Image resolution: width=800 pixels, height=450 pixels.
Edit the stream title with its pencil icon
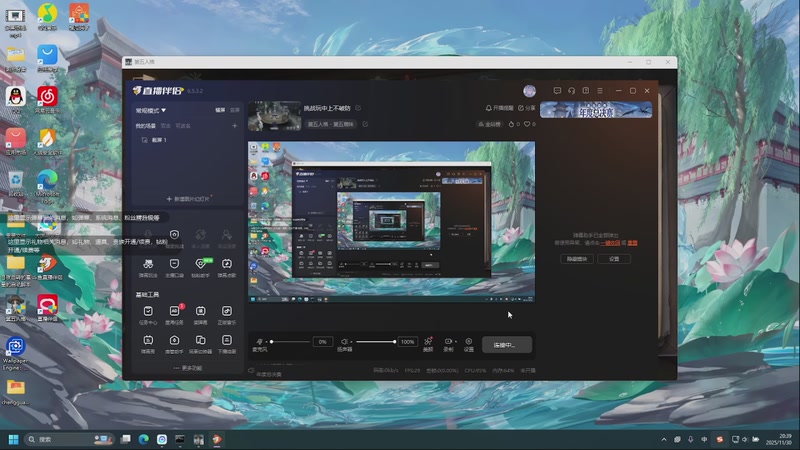point(358,108)
